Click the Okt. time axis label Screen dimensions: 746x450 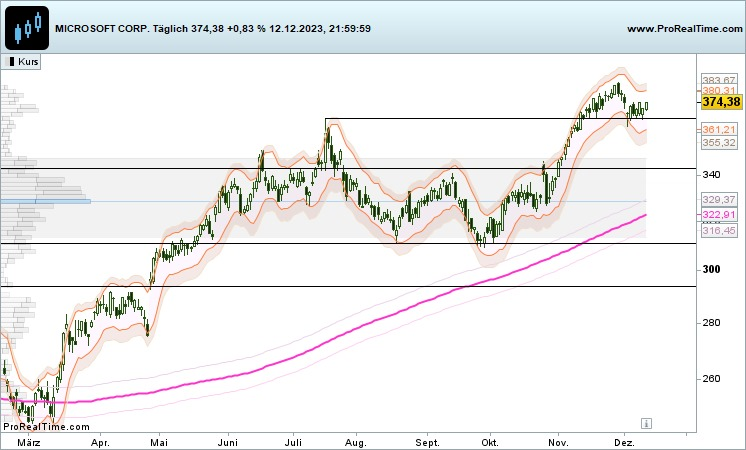tap(490, 443)
